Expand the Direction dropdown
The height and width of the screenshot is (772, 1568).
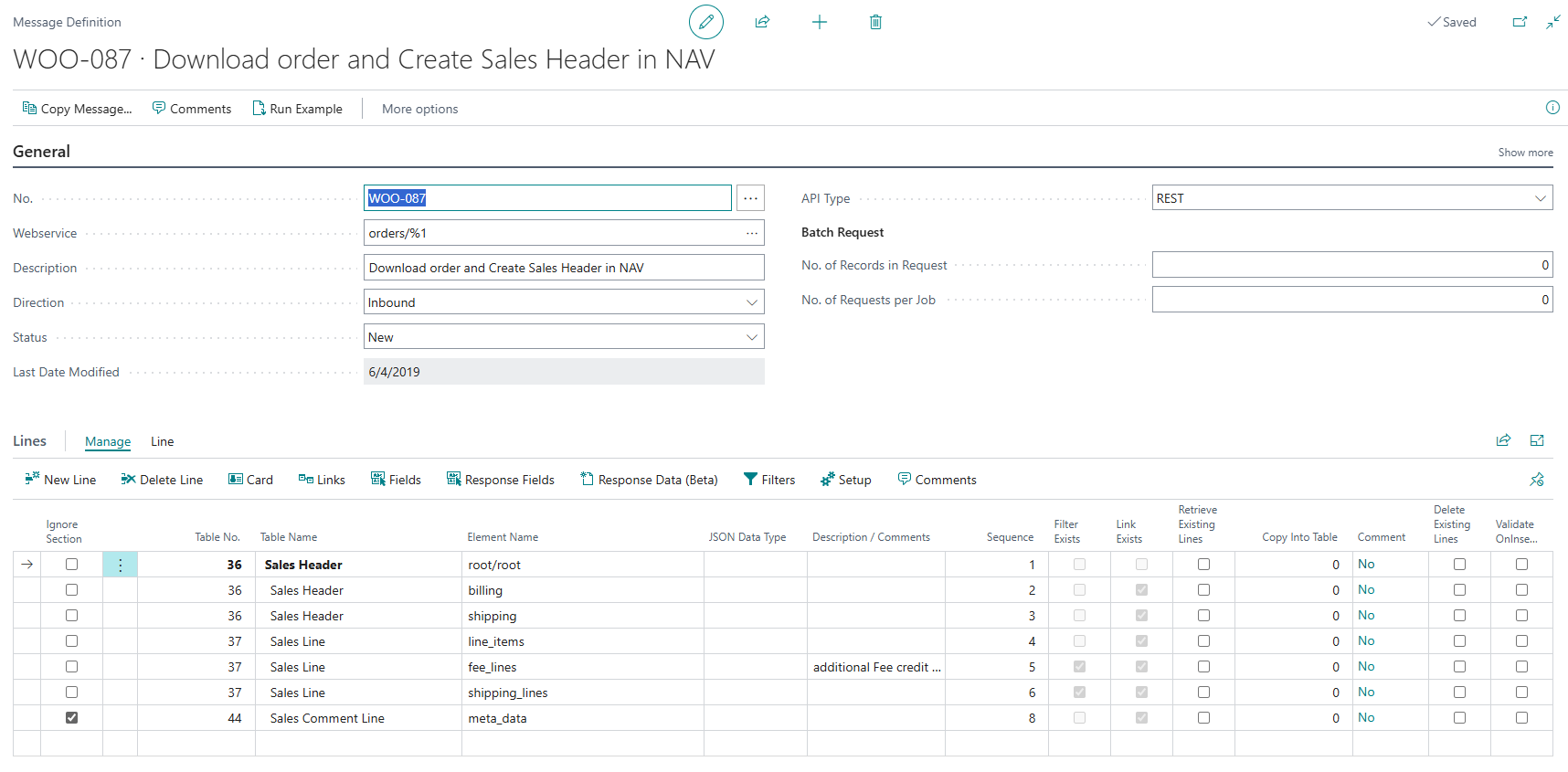tap(752, 302)
